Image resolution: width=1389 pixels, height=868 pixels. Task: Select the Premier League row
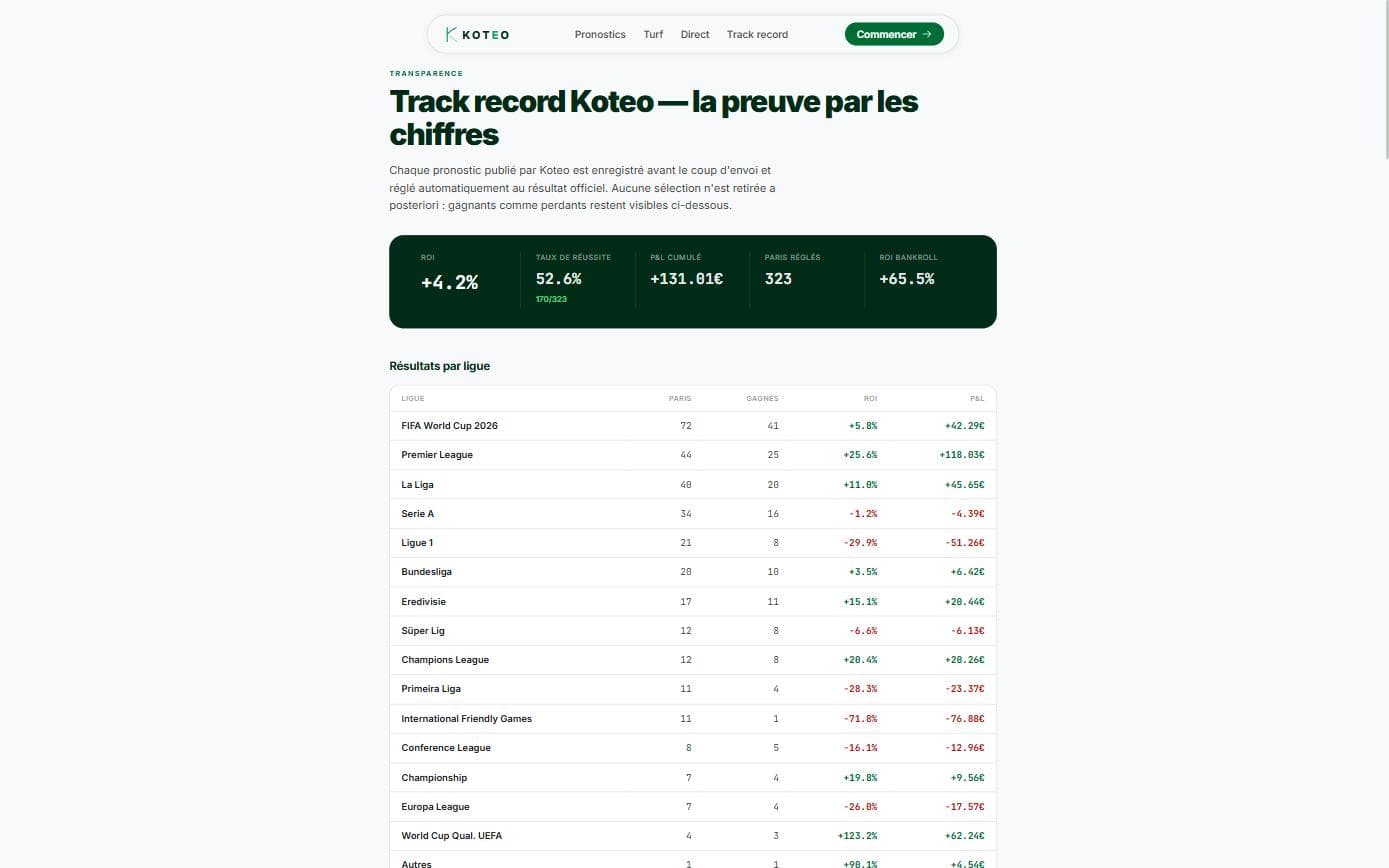click(x=693, y=455)
